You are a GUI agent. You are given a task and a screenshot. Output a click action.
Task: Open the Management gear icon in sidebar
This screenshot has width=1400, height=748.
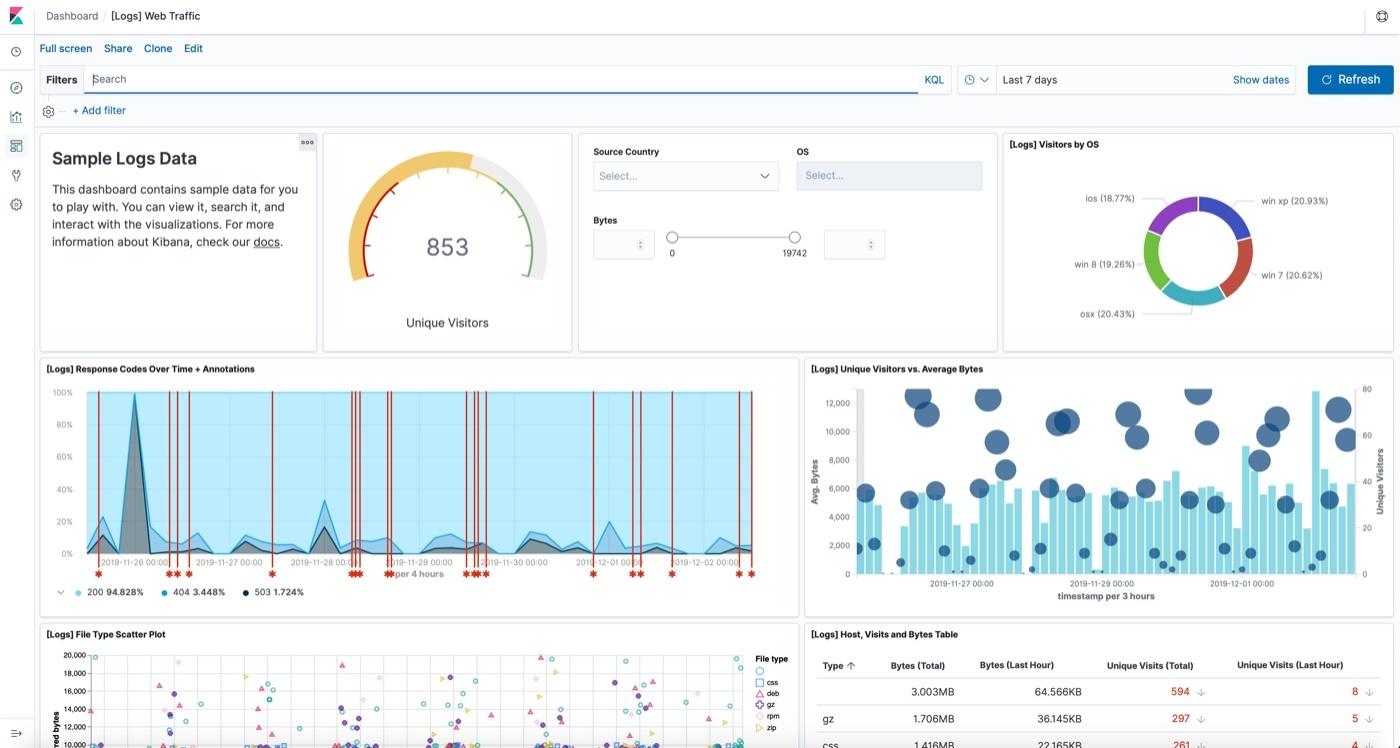pos(15,203)
